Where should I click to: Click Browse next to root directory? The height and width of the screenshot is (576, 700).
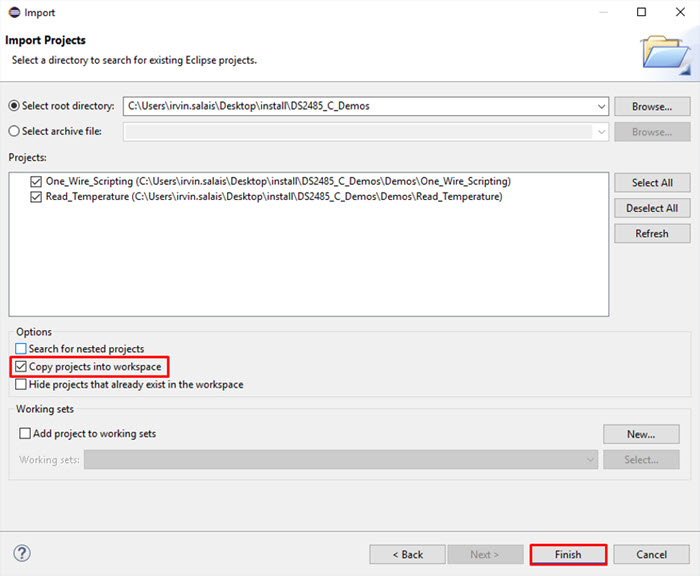click(x=652, y=106)
